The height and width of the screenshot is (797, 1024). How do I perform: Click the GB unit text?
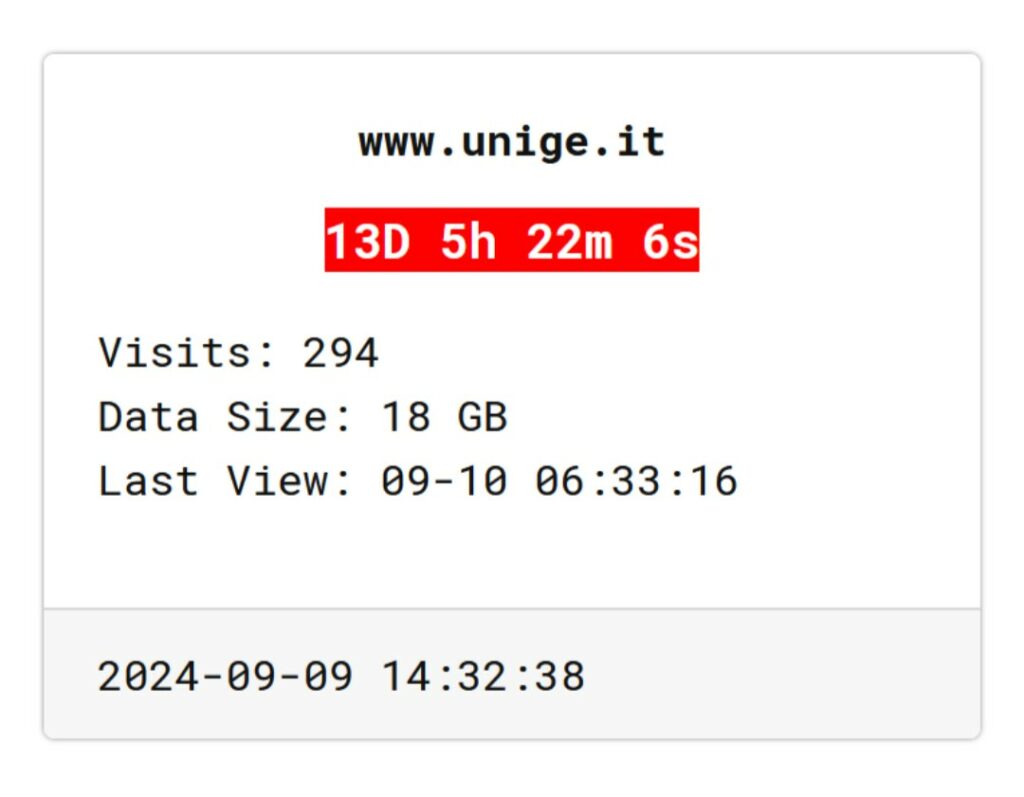(x=482, y=417)
